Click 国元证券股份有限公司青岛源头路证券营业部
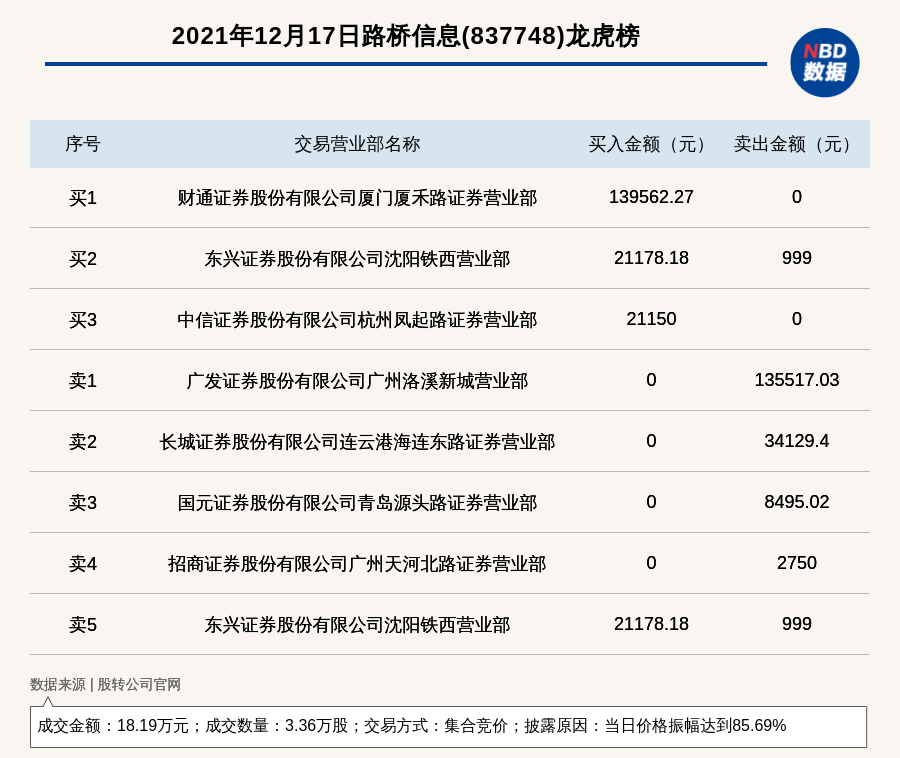 pyautogui.click(x=357, y=503)
